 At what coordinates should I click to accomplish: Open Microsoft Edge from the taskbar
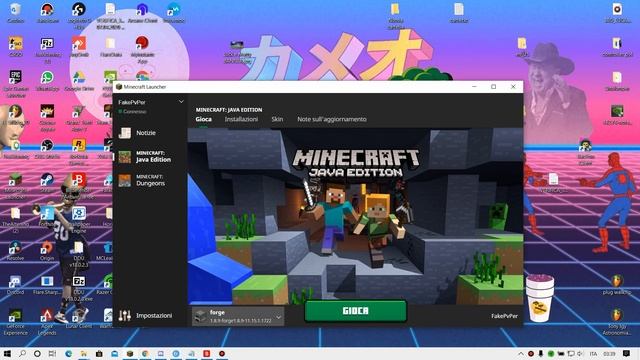(68, 353)
